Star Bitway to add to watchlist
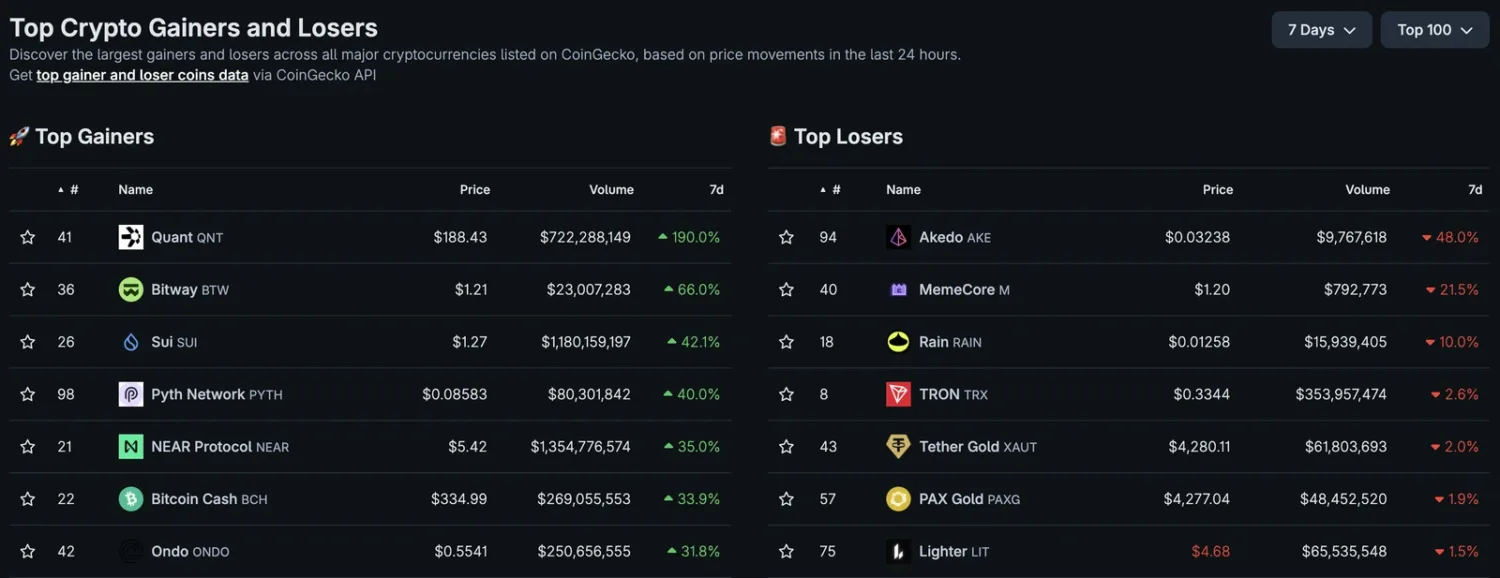This screenshot has width=1500, height=578. pyautogui.click(x=28, y=290)
